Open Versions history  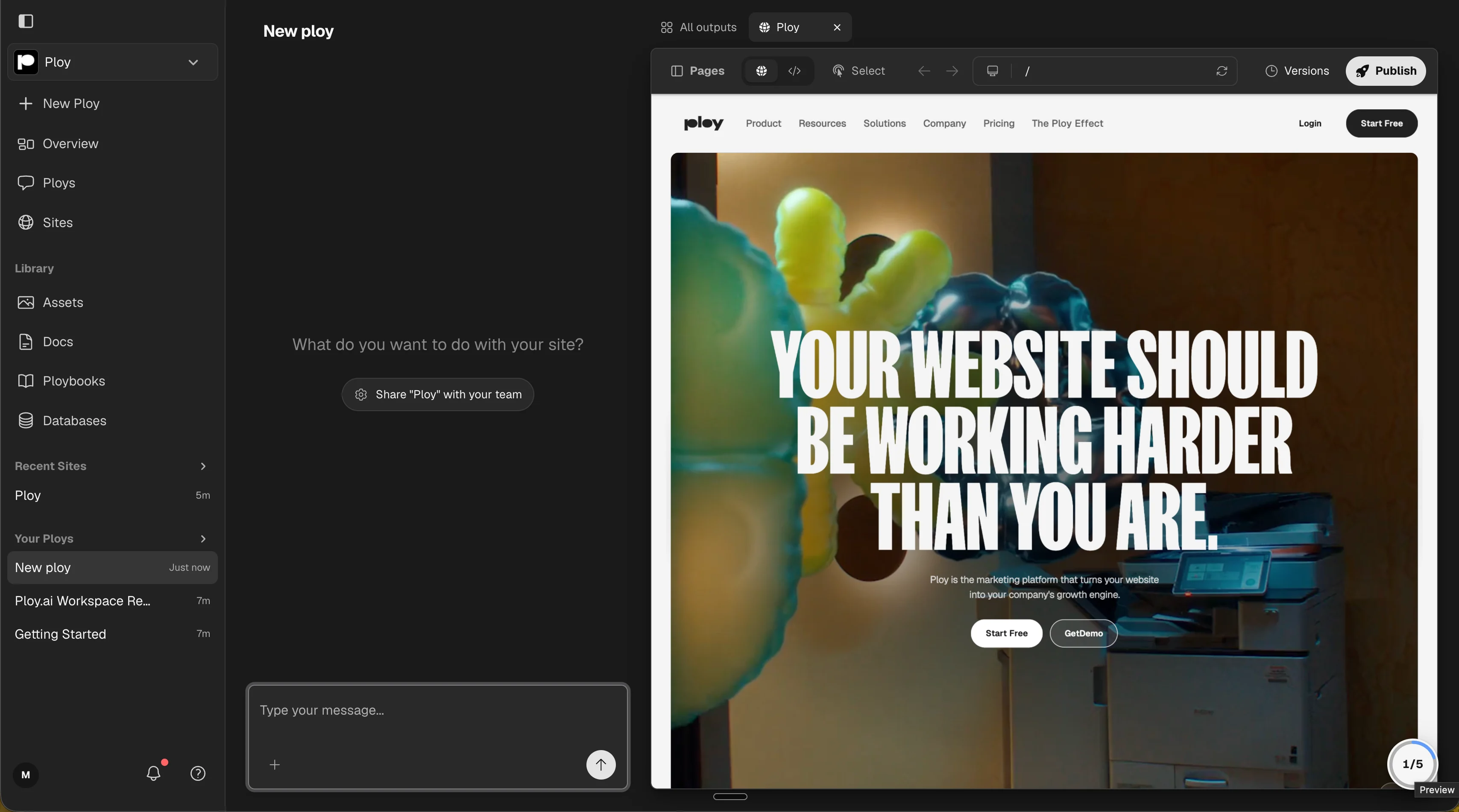[x=1297, y=71]
